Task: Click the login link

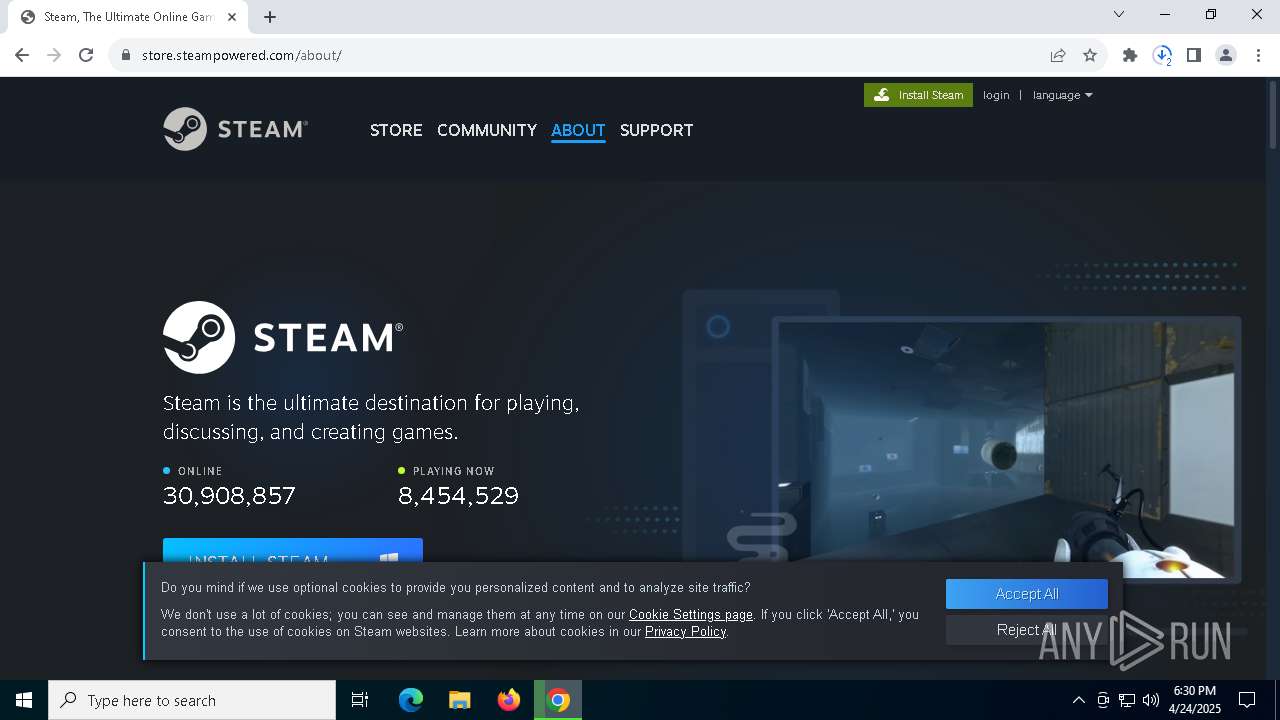Action: point(996,95)
